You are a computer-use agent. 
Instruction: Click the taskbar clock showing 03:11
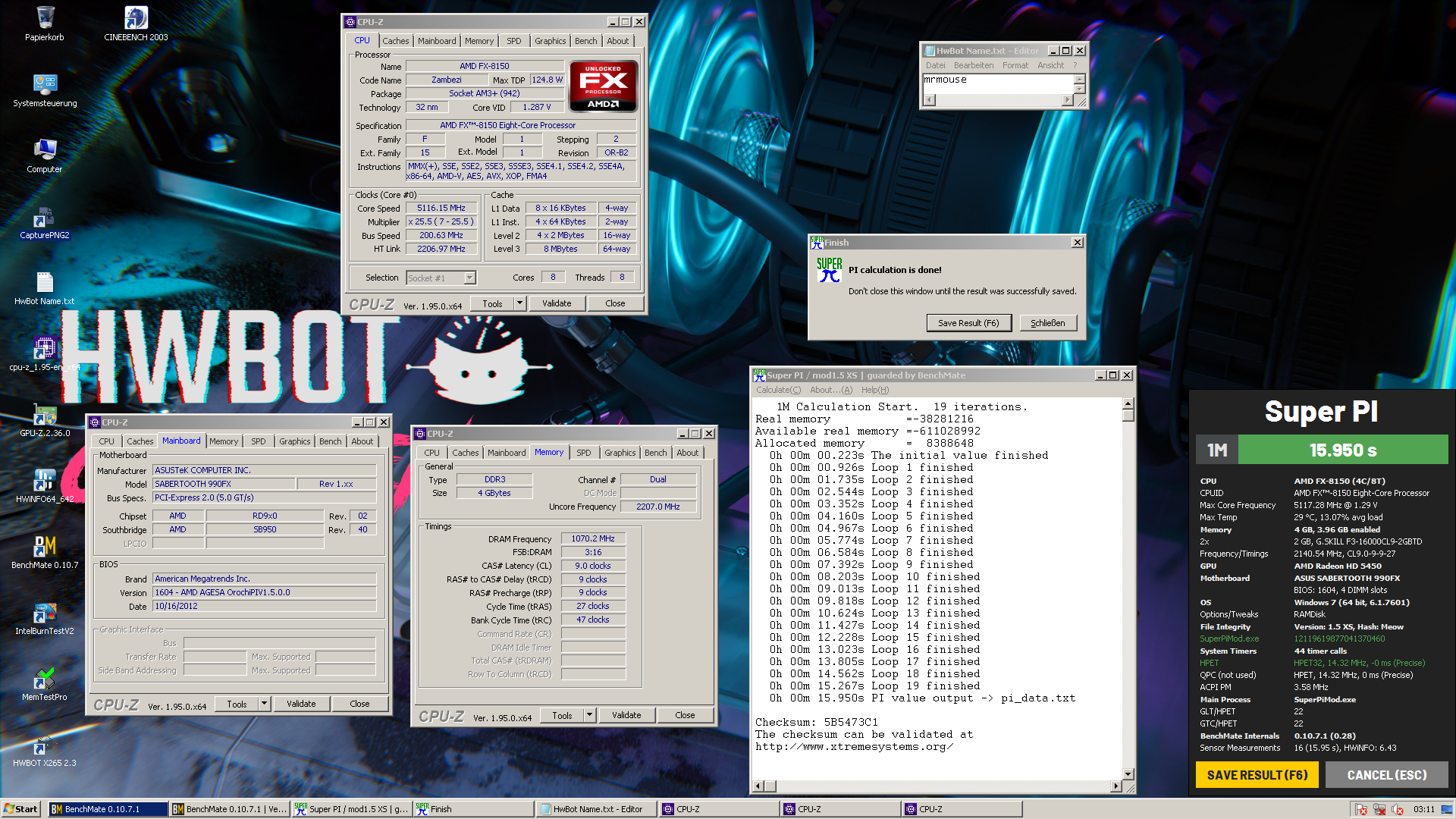point(1423,809)
